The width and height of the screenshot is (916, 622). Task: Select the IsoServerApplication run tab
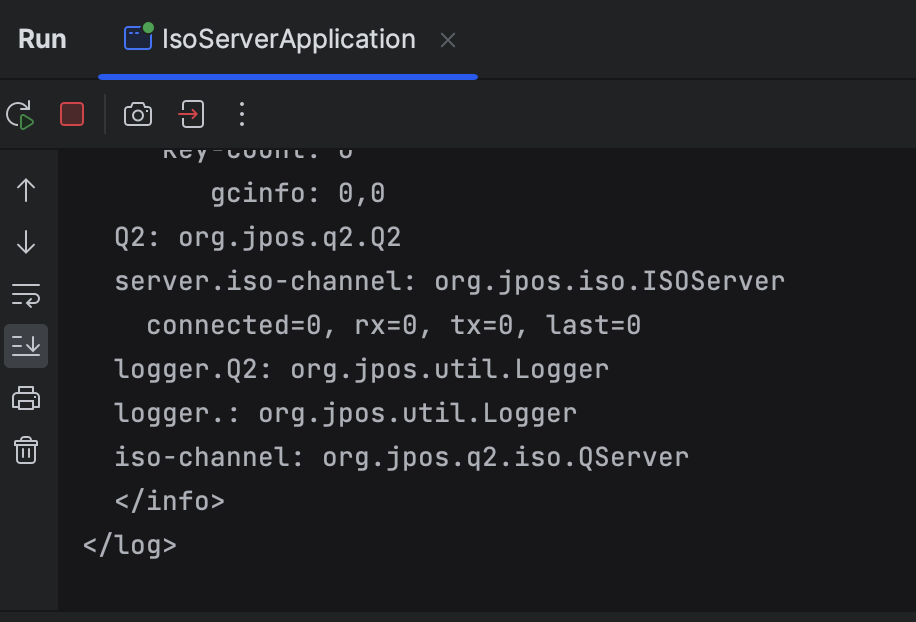click(287, 40)
